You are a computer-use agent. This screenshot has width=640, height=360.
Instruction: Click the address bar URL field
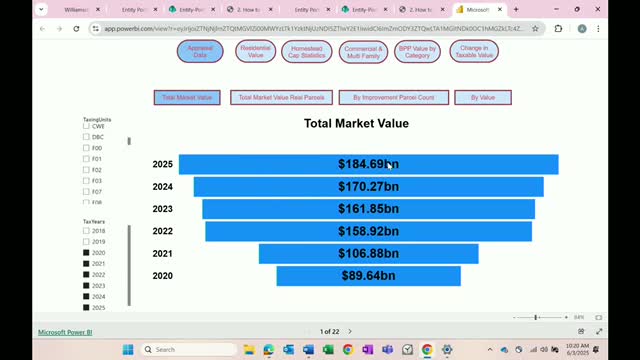coord(313,29)
